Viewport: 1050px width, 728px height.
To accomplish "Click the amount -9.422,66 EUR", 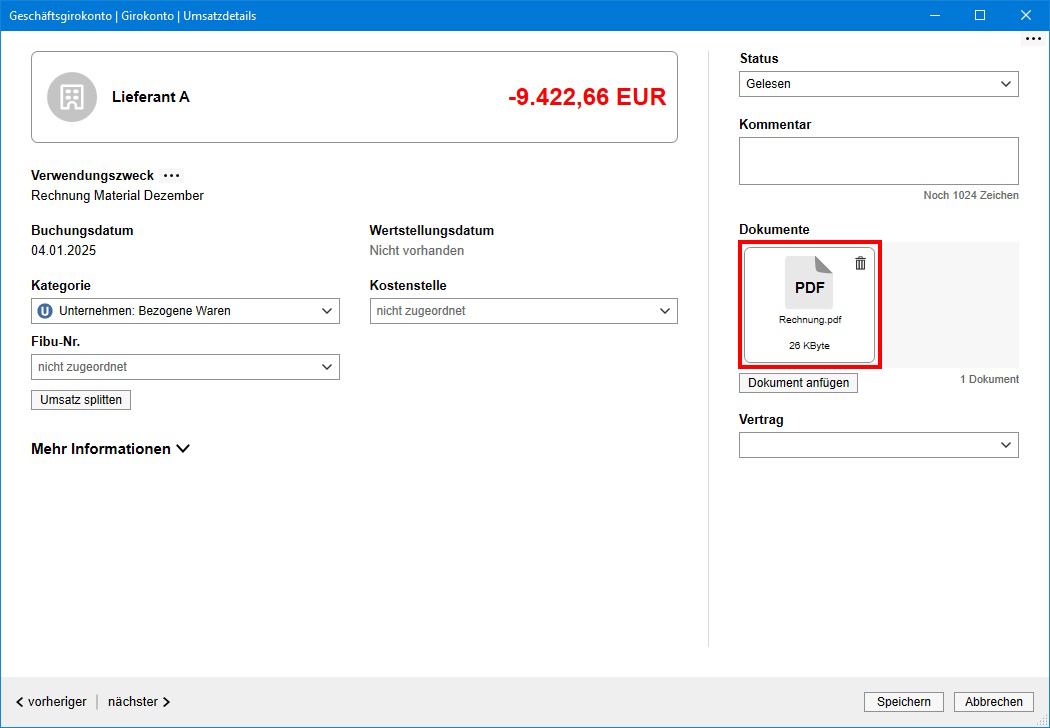I will pos(587,97).
